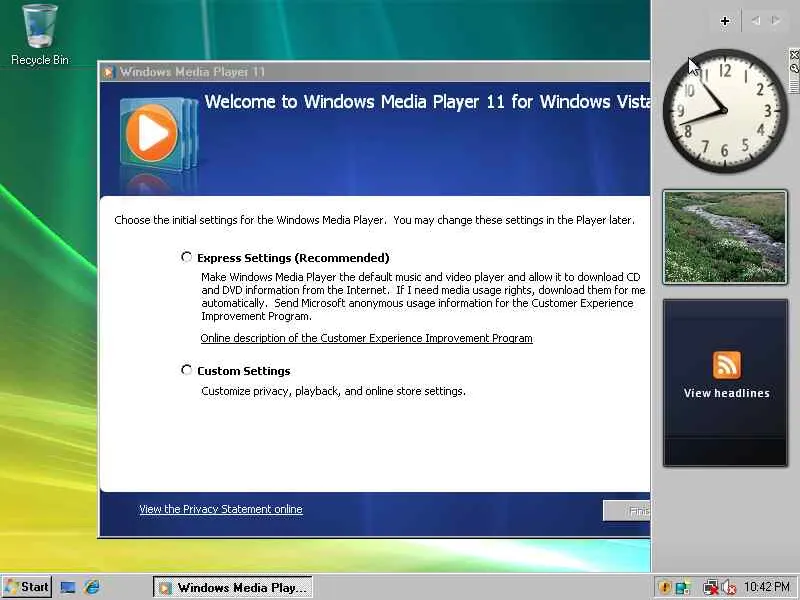Close the clock gadget with its X button
800x600 pixels.
point(794,54)
